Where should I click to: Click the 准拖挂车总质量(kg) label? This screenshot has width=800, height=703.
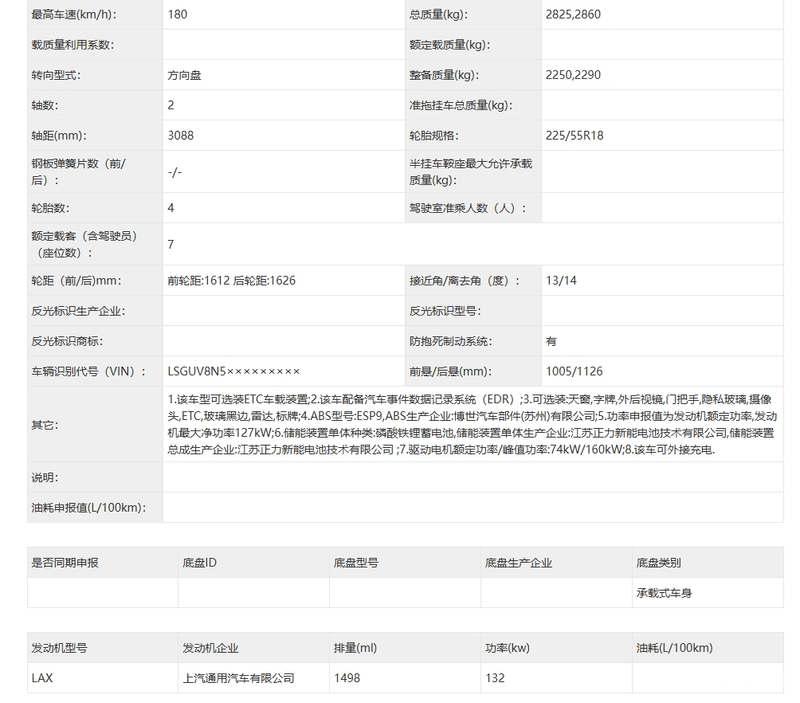[461, 105]
